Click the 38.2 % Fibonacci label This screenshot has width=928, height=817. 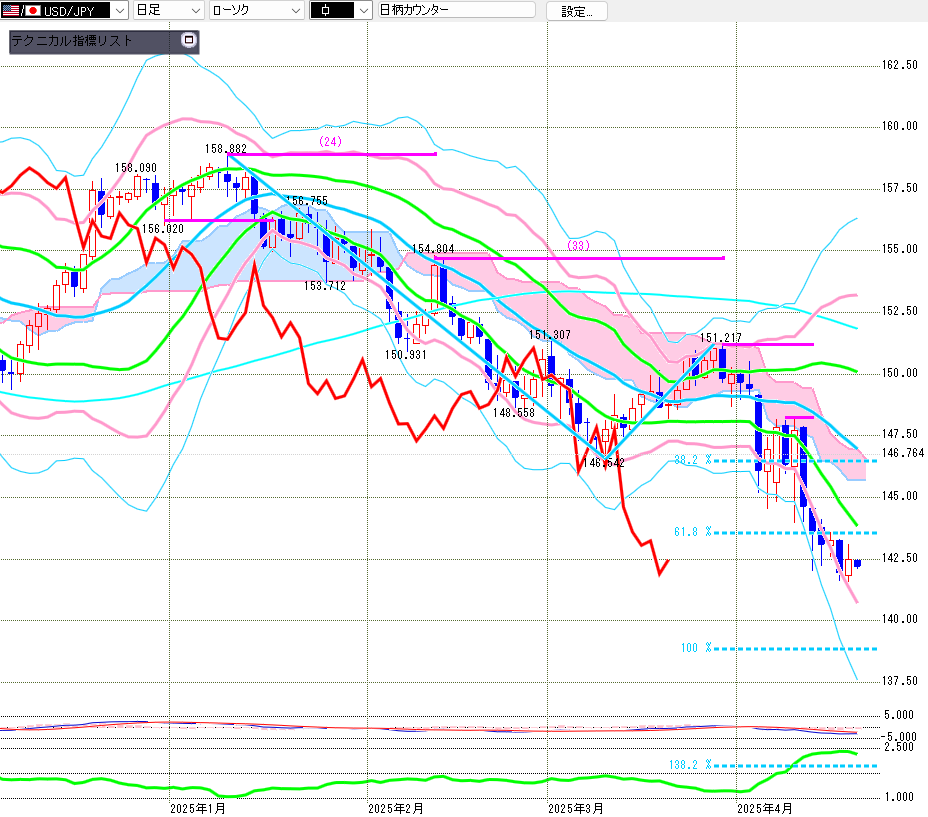(692, 460)
